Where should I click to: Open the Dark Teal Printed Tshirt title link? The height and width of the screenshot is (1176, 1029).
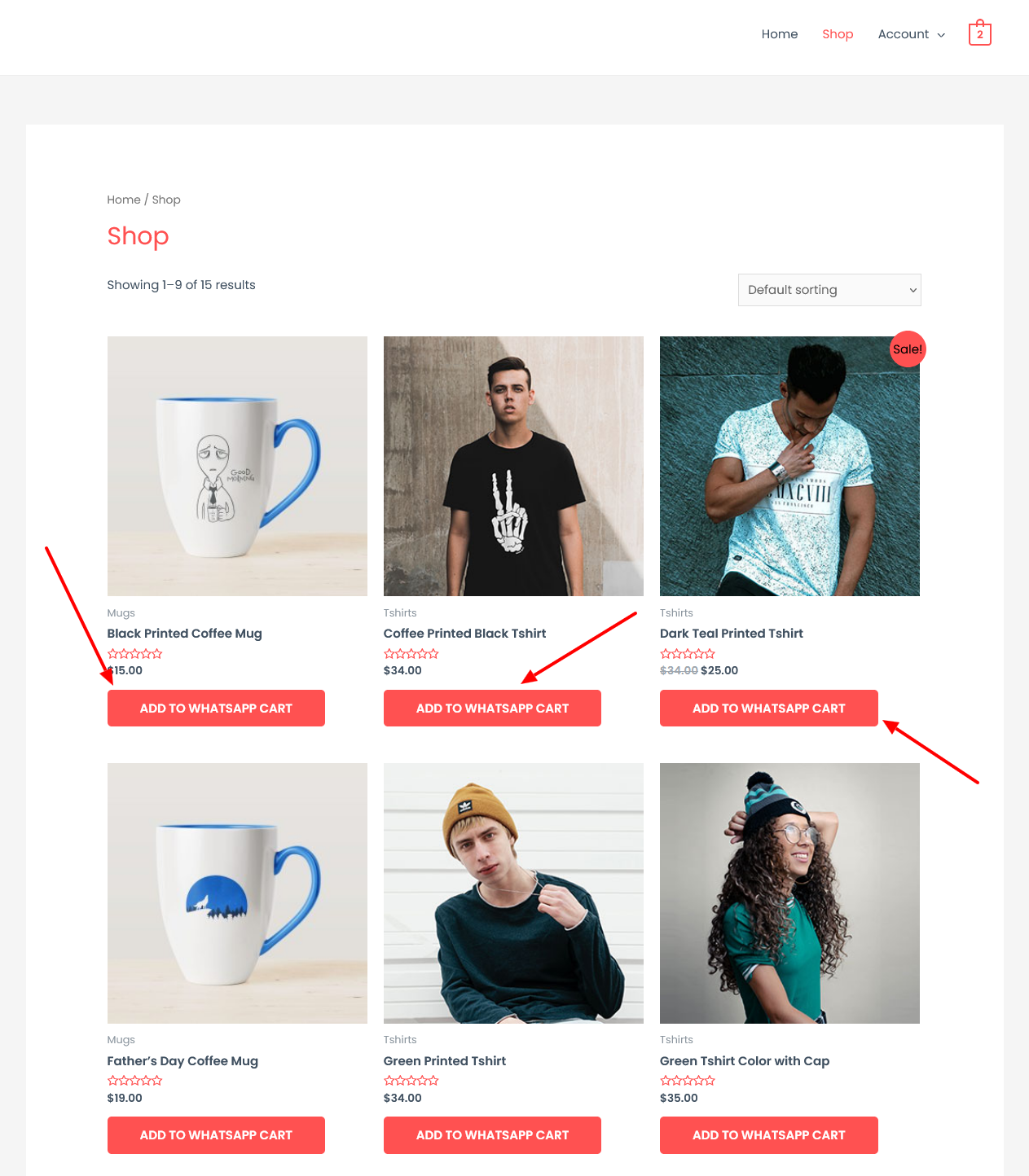[x=732, y=634]
